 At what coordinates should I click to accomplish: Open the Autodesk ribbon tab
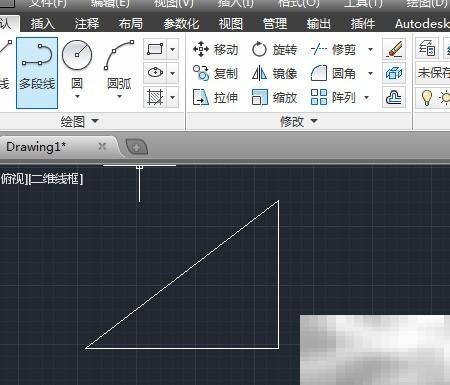[x=422, y=24]
